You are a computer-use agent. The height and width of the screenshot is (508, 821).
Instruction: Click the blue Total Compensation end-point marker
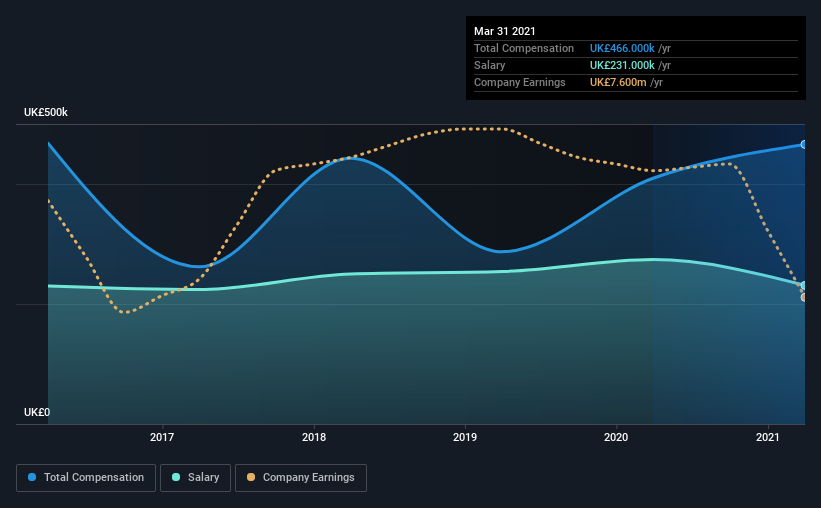coord(804,145)
